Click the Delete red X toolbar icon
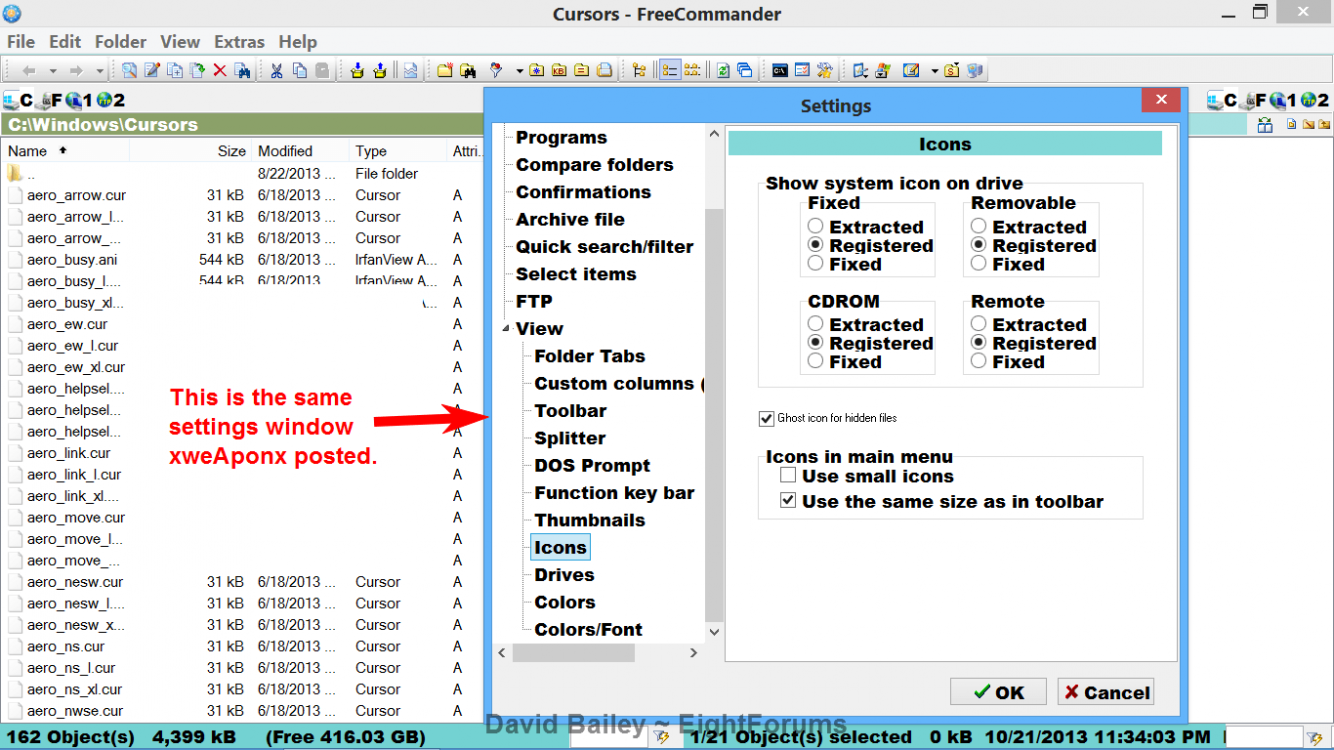Image resolution: width=1334 pixels, height=750 pixels. (220, 71)
